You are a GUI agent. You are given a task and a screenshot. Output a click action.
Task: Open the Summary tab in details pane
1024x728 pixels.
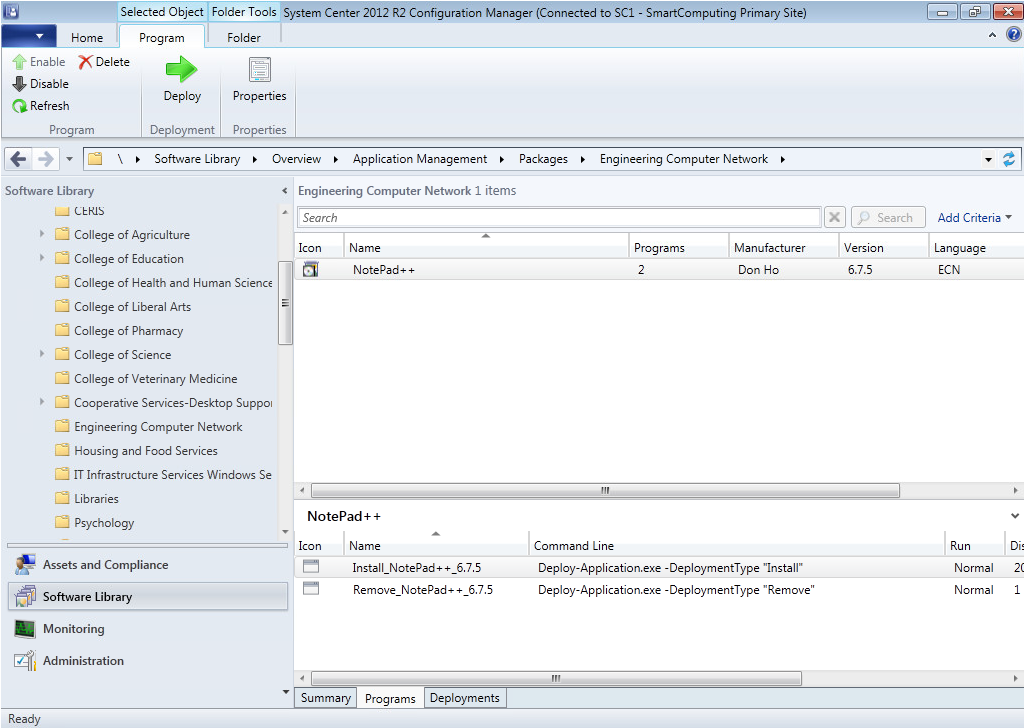point(326,698)
